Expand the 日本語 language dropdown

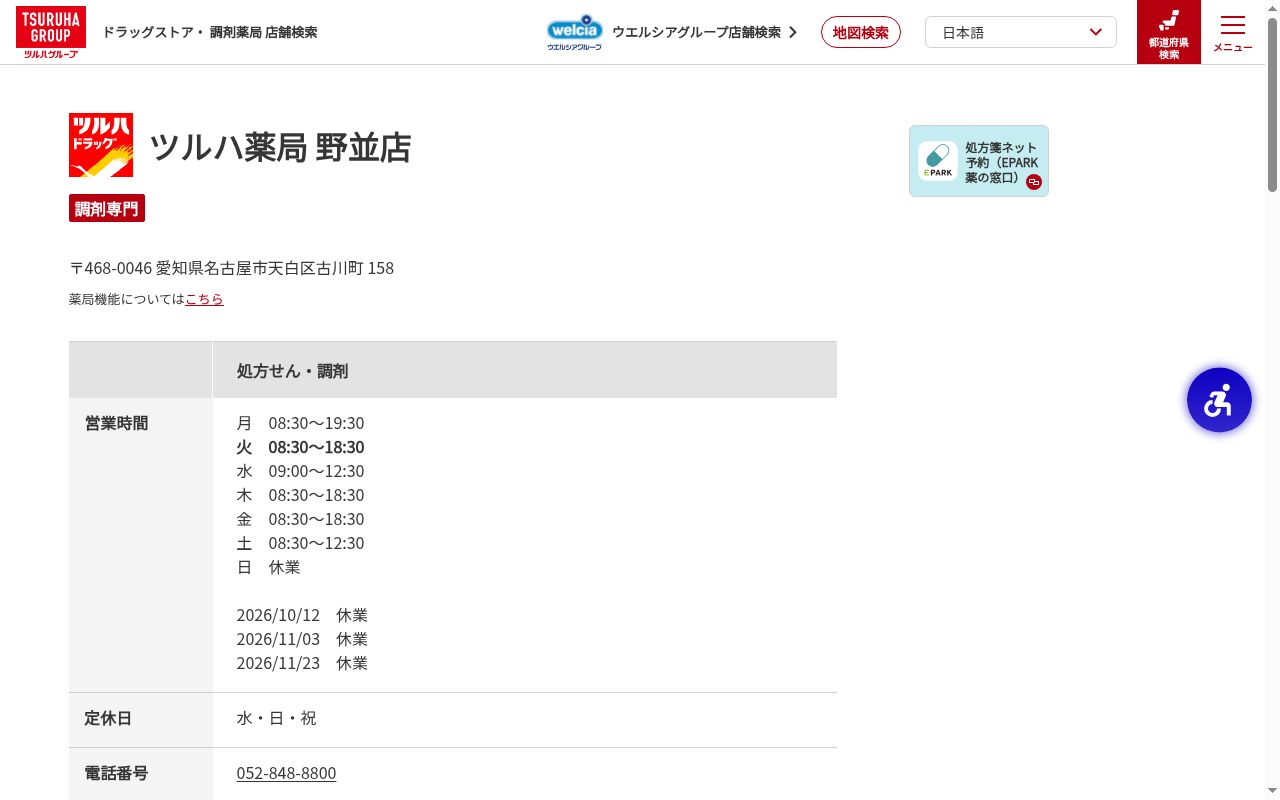point(1021,32)
